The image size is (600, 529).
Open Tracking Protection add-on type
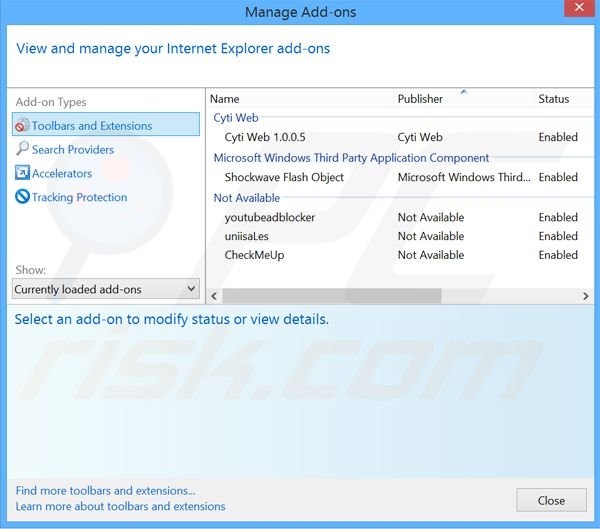point(80,197)
